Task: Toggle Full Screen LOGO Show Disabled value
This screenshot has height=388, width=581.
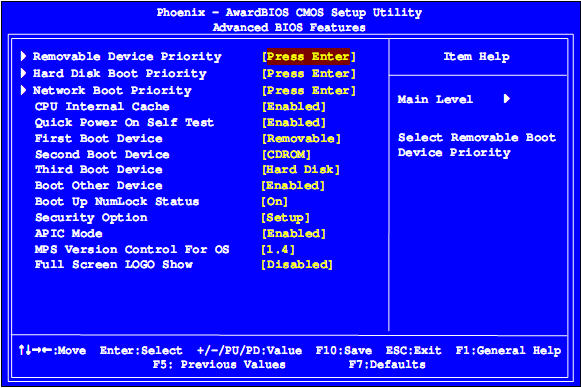Action: pyautogui.click(x=297, y=265)
